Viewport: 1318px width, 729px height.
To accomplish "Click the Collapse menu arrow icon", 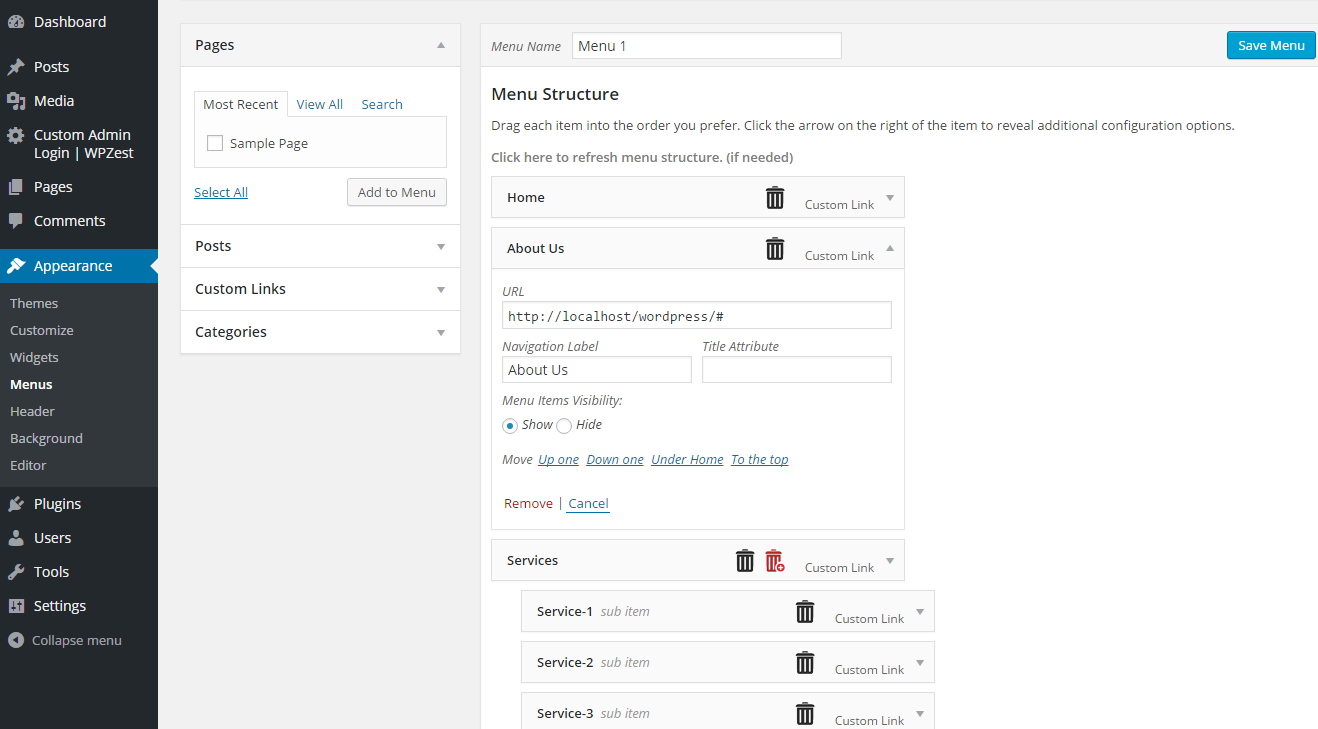I will coord(16,640).
